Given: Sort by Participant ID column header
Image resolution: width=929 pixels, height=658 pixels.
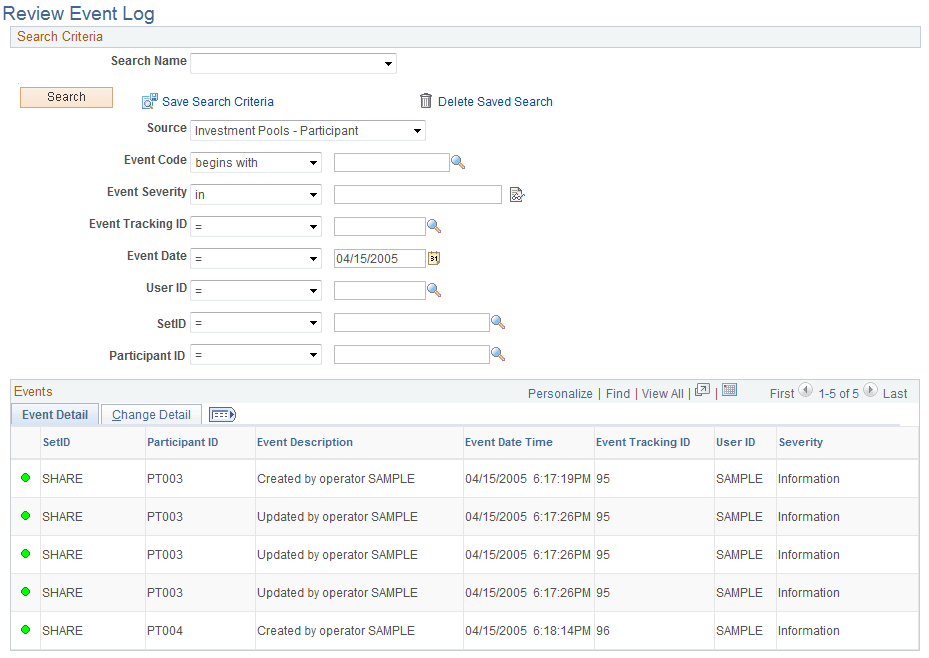Looking at the screenshot, I should pos(182,442).
